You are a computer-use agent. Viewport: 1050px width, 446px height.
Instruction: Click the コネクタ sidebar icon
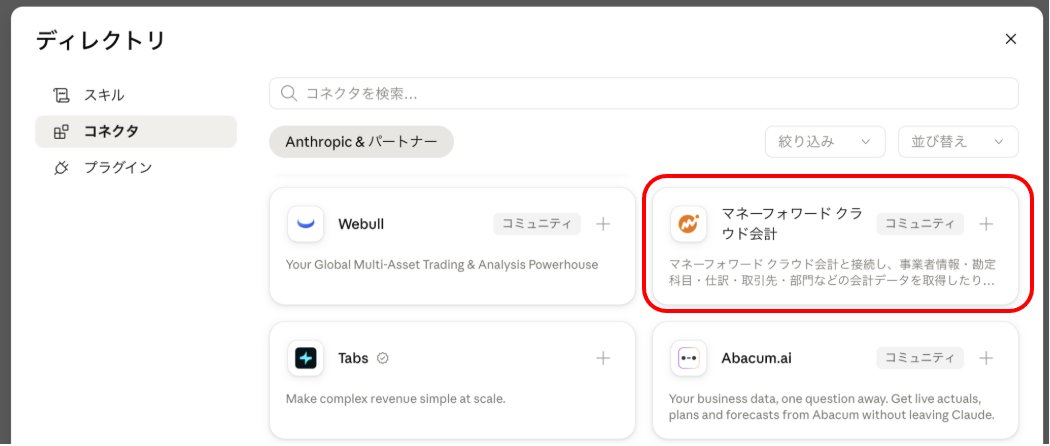click(61, 131)
